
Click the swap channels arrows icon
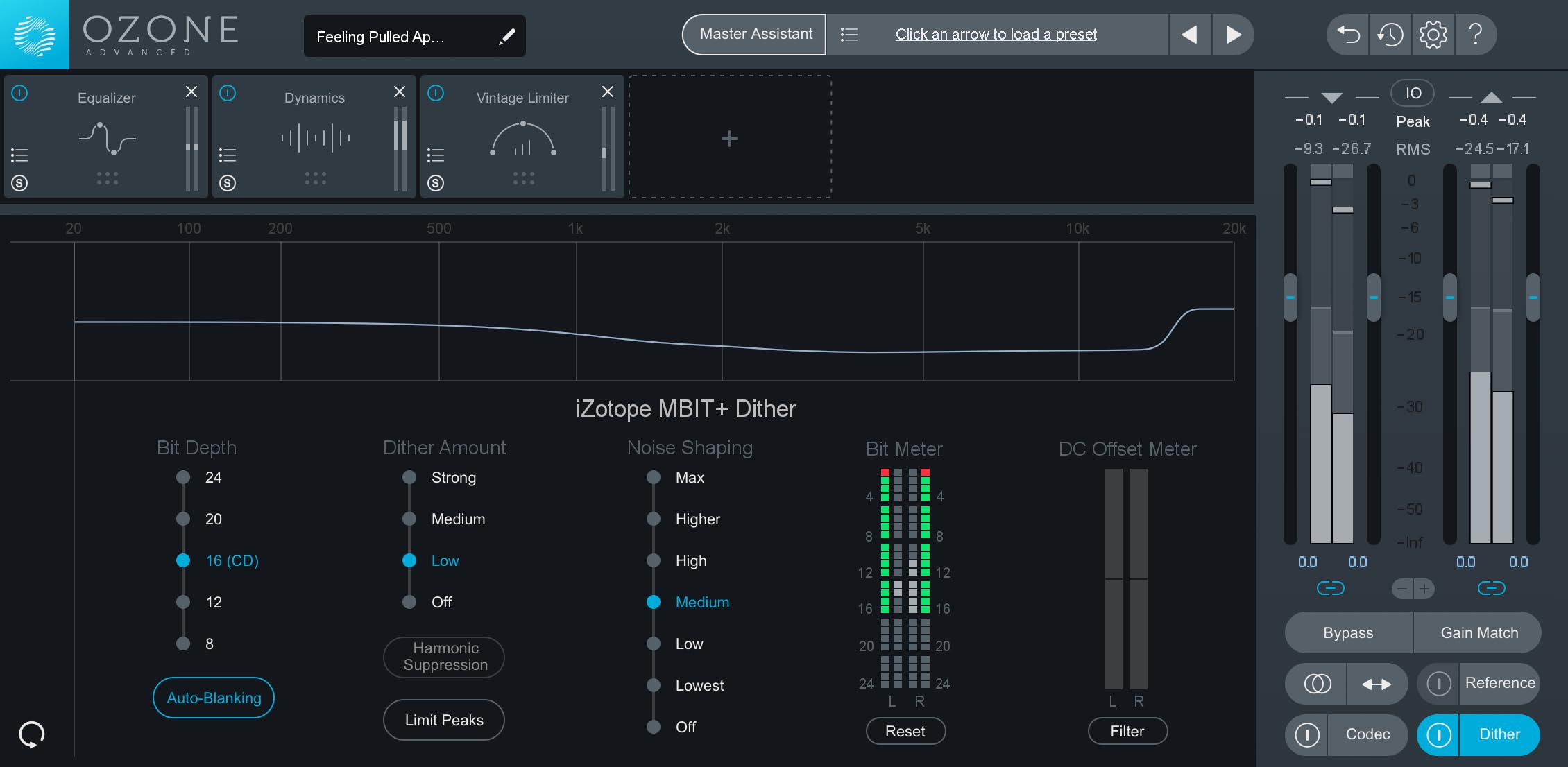1377,684
